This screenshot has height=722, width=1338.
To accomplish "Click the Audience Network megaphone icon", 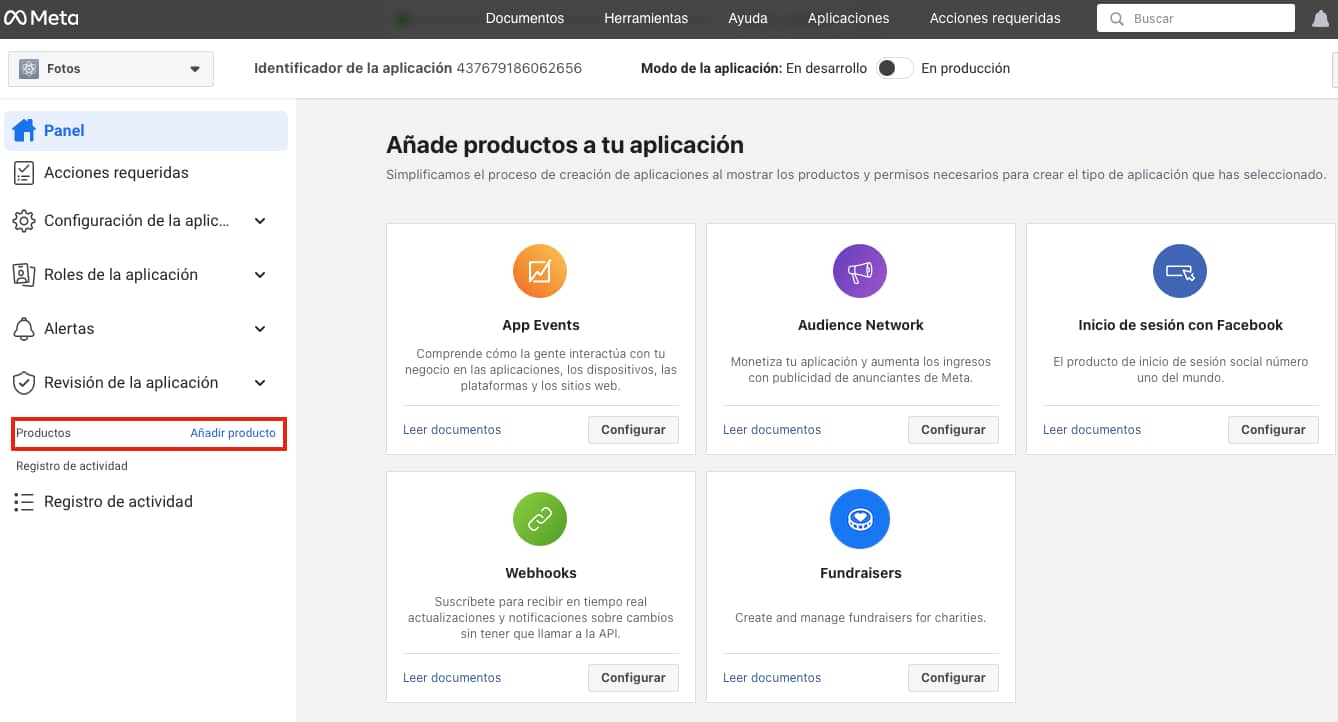I will [x=860, y=271].
